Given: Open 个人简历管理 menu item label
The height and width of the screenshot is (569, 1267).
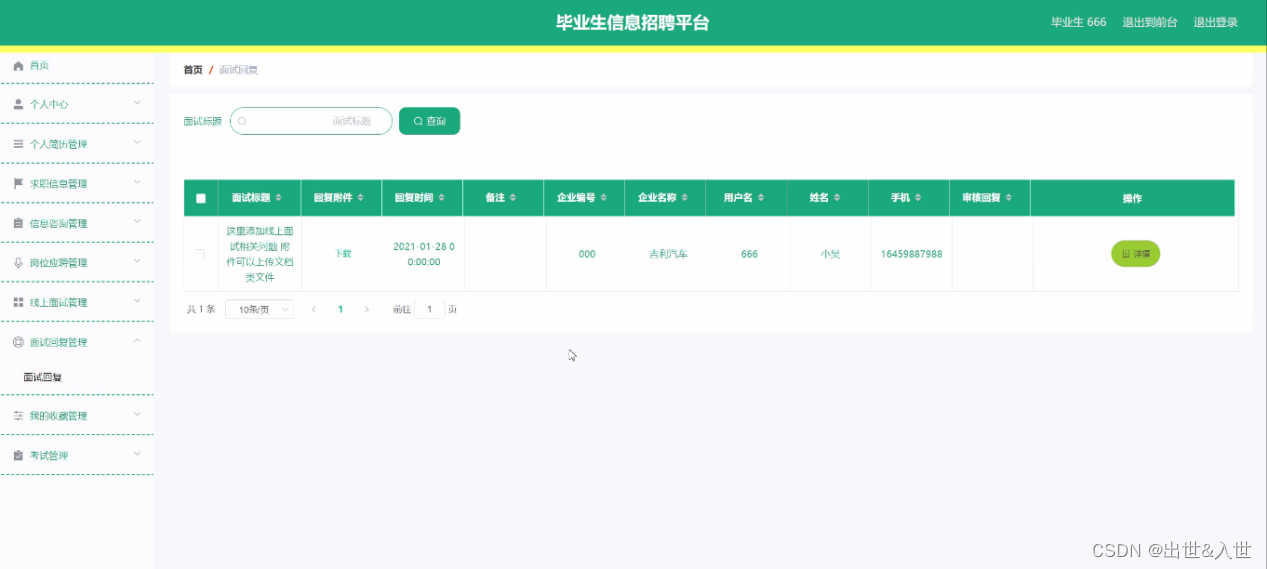Looking at the screenshot, I should (x=59, y=144).
